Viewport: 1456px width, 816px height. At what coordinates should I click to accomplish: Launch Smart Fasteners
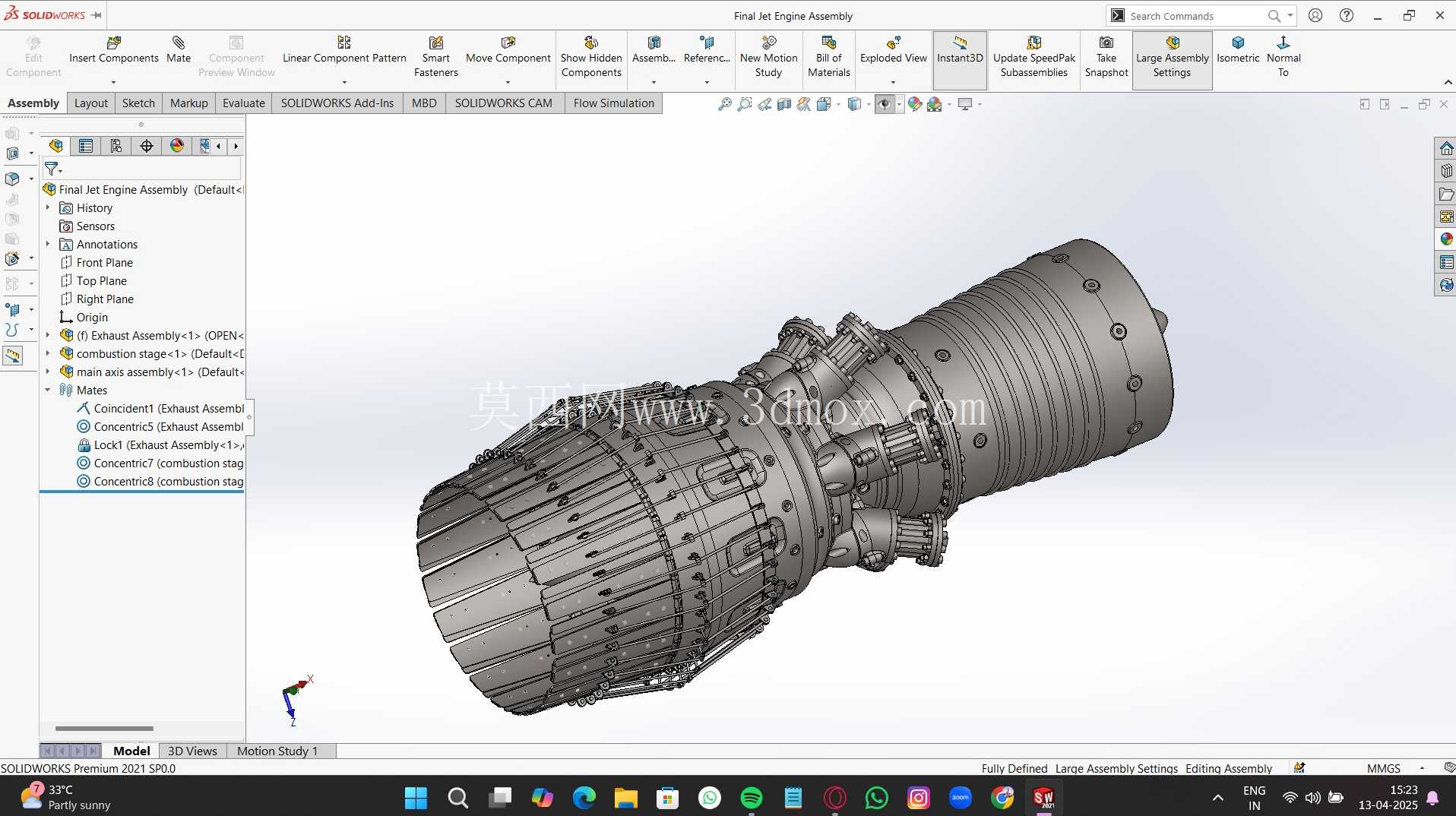tap(436, 57)
